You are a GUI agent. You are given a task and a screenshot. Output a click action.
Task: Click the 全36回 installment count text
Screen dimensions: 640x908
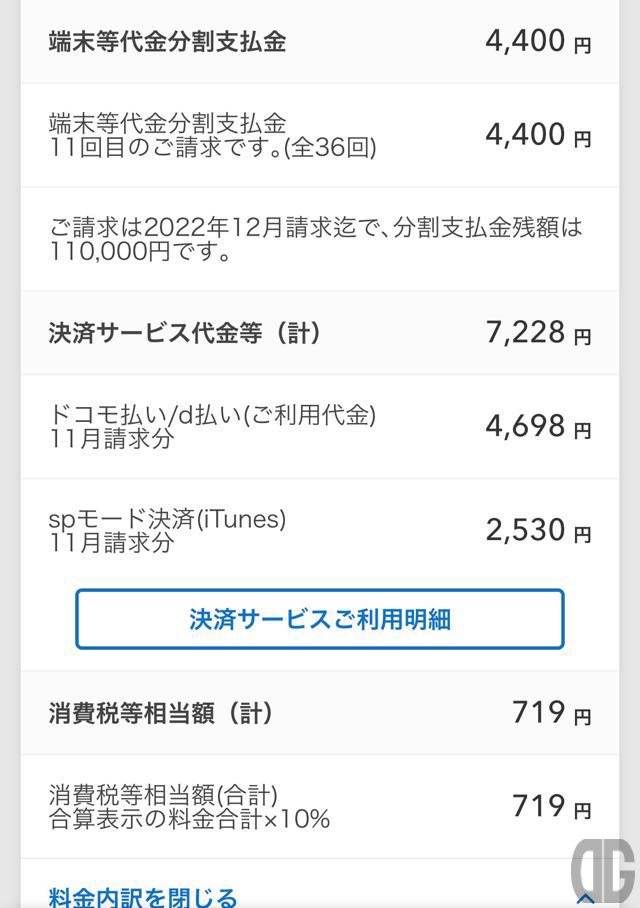click(331, 148)
